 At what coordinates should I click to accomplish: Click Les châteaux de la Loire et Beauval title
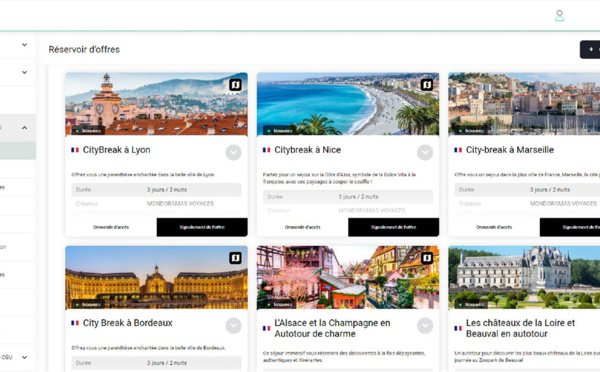click(520, 328)
